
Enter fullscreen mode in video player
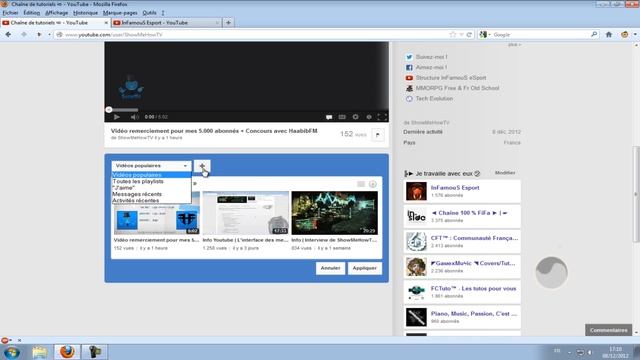tap(382, 117)
